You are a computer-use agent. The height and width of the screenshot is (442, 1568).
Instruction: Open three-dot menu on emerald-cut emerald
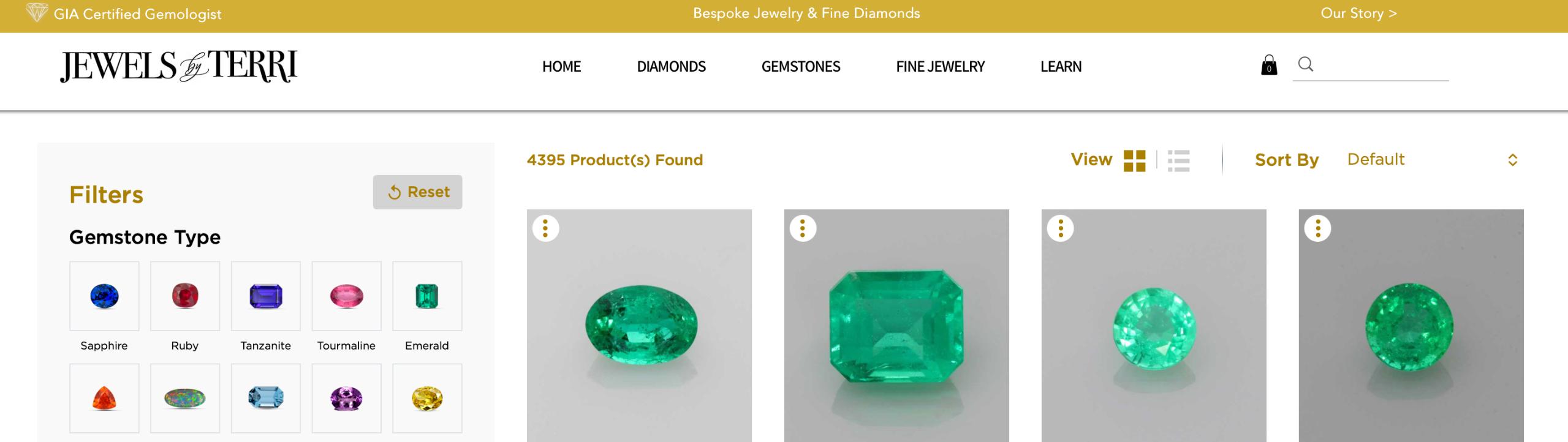(803, 228)
